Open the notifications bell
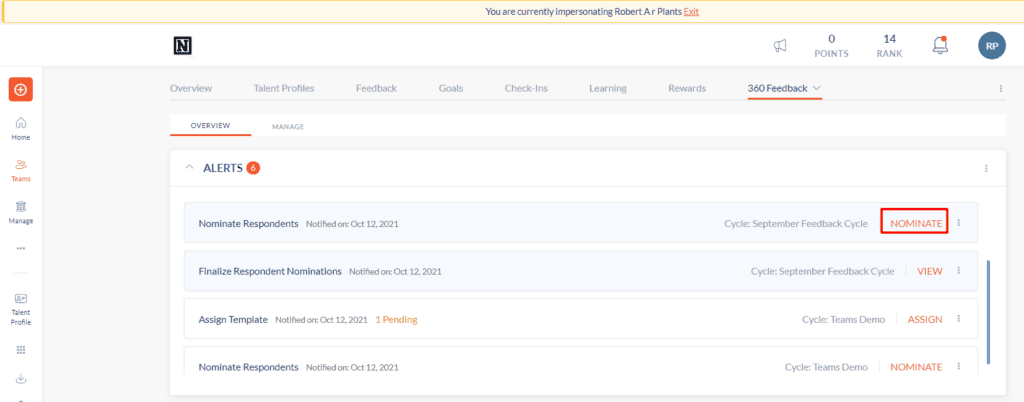The image size is (1024, 402). point(940,45)
